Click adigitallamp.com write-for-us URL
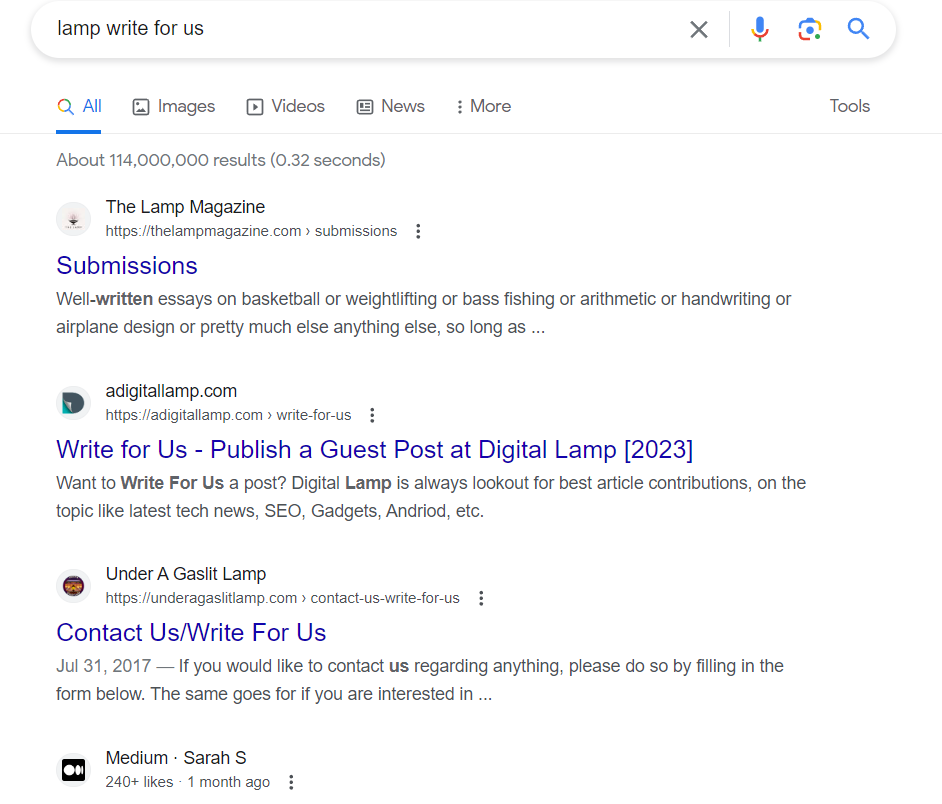Image resolution: width=942 pixels, height=804 pixels. click(228, 415)
